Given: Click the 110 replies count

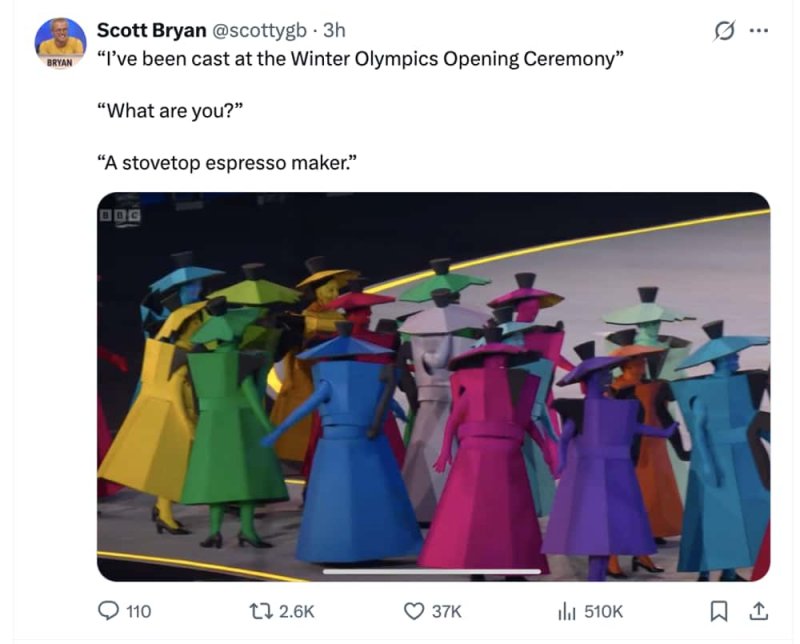Looking at the screenshot, I should click(138, 611).
